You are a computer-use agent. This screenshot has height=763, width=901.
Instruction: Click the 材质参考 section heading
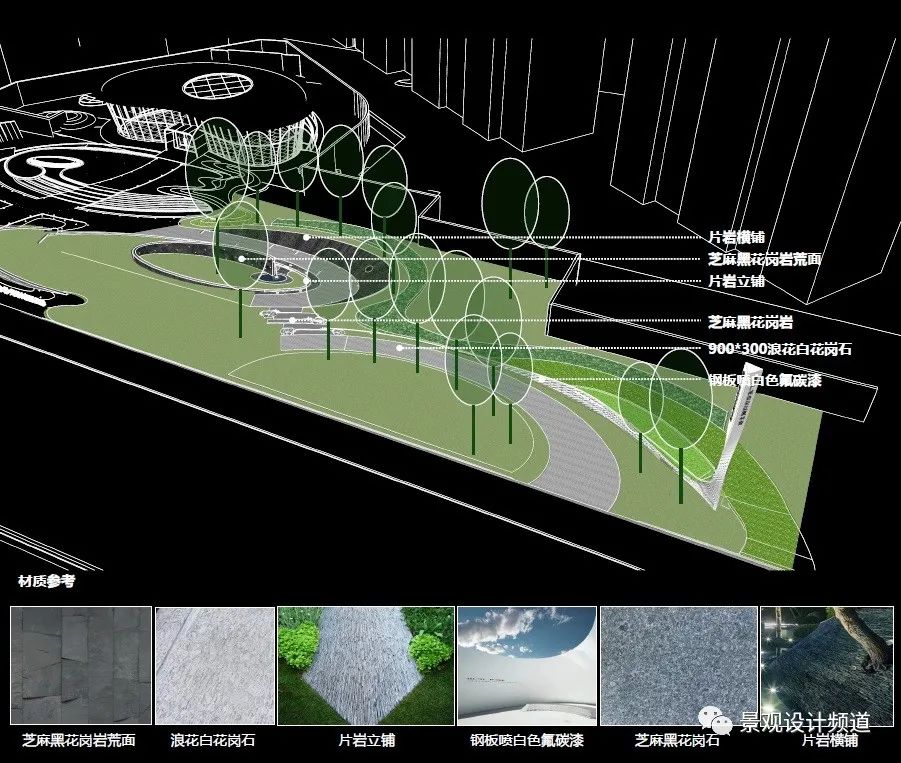46,581
